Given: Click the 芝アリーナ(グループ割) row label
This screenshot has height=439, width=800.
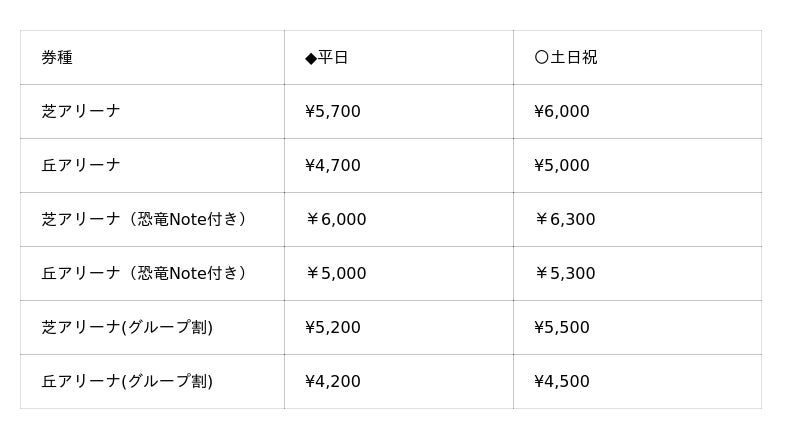Looking at the screenshot, I should click(127, 328).
